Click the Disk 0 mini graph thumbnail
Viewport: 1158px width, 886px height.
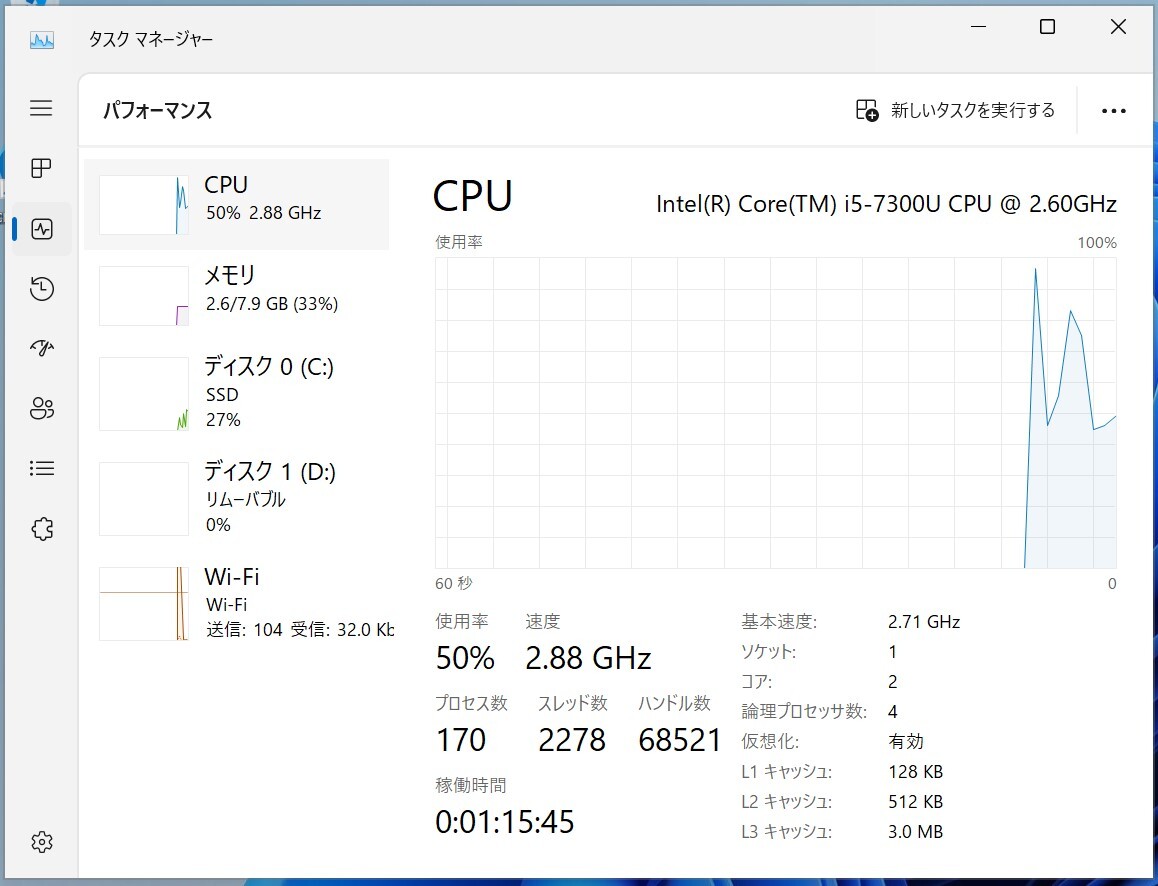pyautogui.click(x=144, y=394)
